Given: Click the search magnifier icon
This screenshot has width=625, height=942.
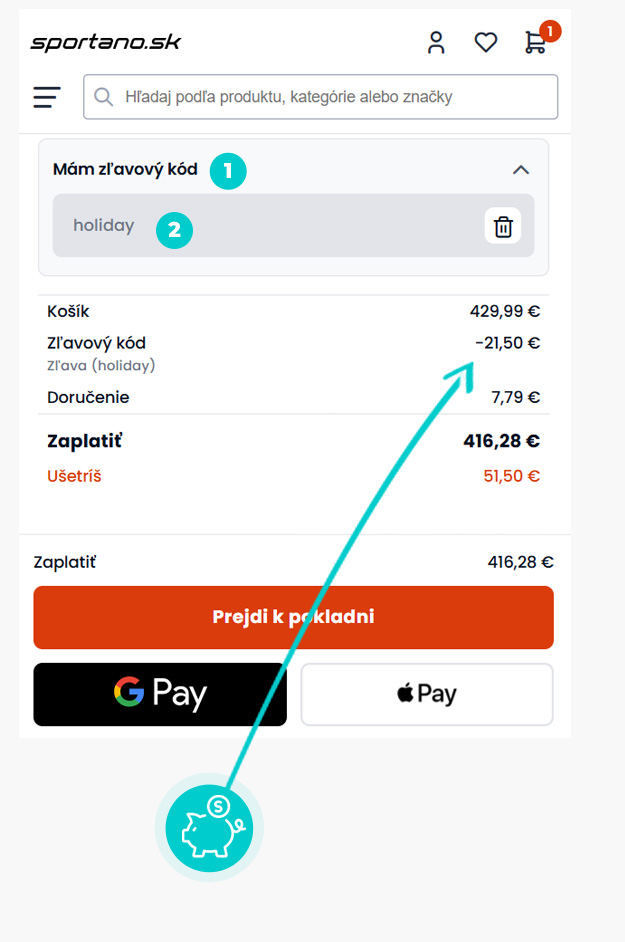Looking at the screenshot, I should [x=103, y=97].
